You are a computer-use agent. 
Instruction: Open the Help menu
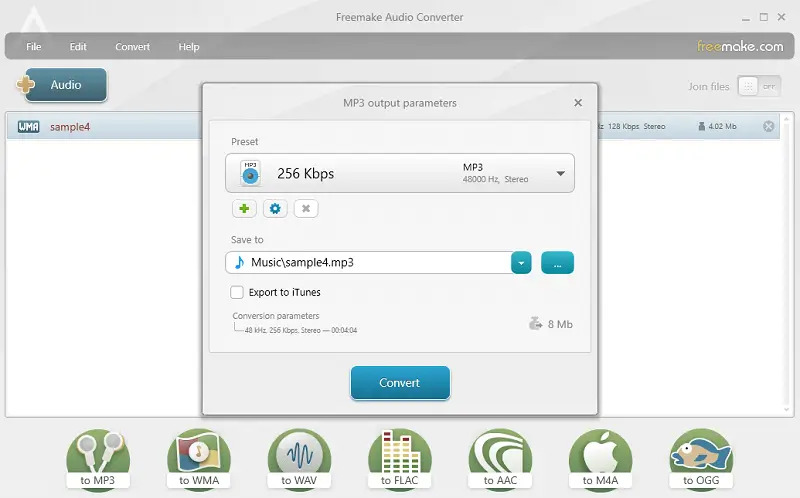[x=189, y=46]
